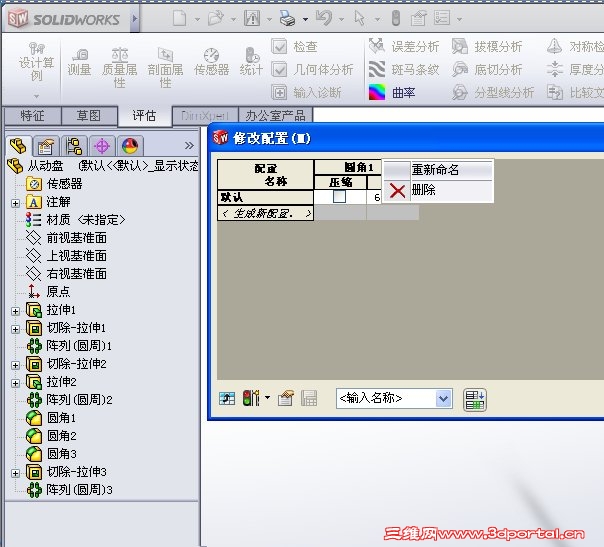Choose 删除 from context menu
Viewport: 604px width, 547px height.
pos(438,190)
